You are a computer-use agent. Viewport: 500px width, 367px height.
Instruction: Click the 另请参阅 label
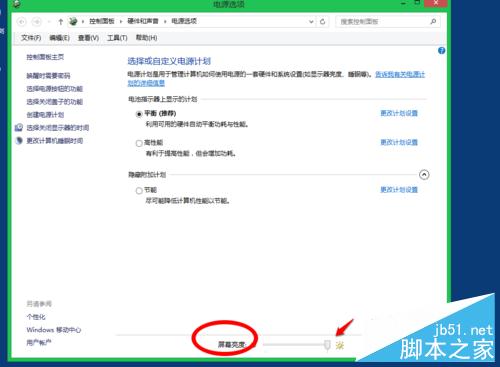39,304
